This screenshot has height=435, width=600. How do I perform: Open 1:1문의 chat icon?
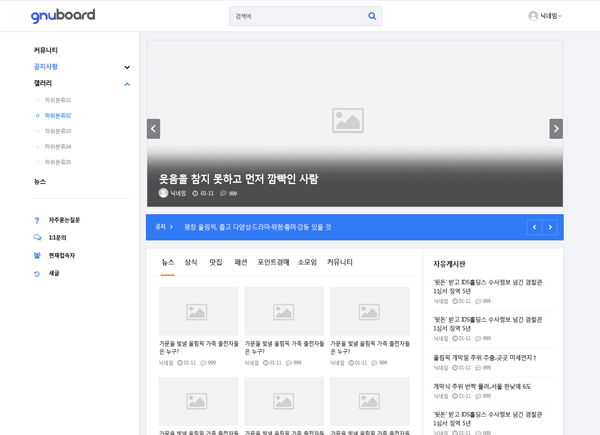37,238
